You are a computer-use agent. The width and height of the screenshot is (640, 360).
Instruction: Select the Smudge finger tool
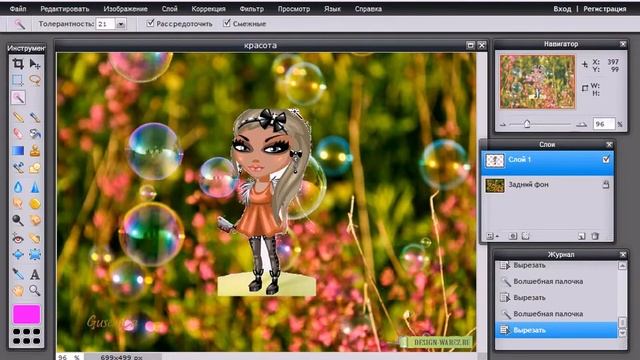pyautogui.click(x=18, y=203)
